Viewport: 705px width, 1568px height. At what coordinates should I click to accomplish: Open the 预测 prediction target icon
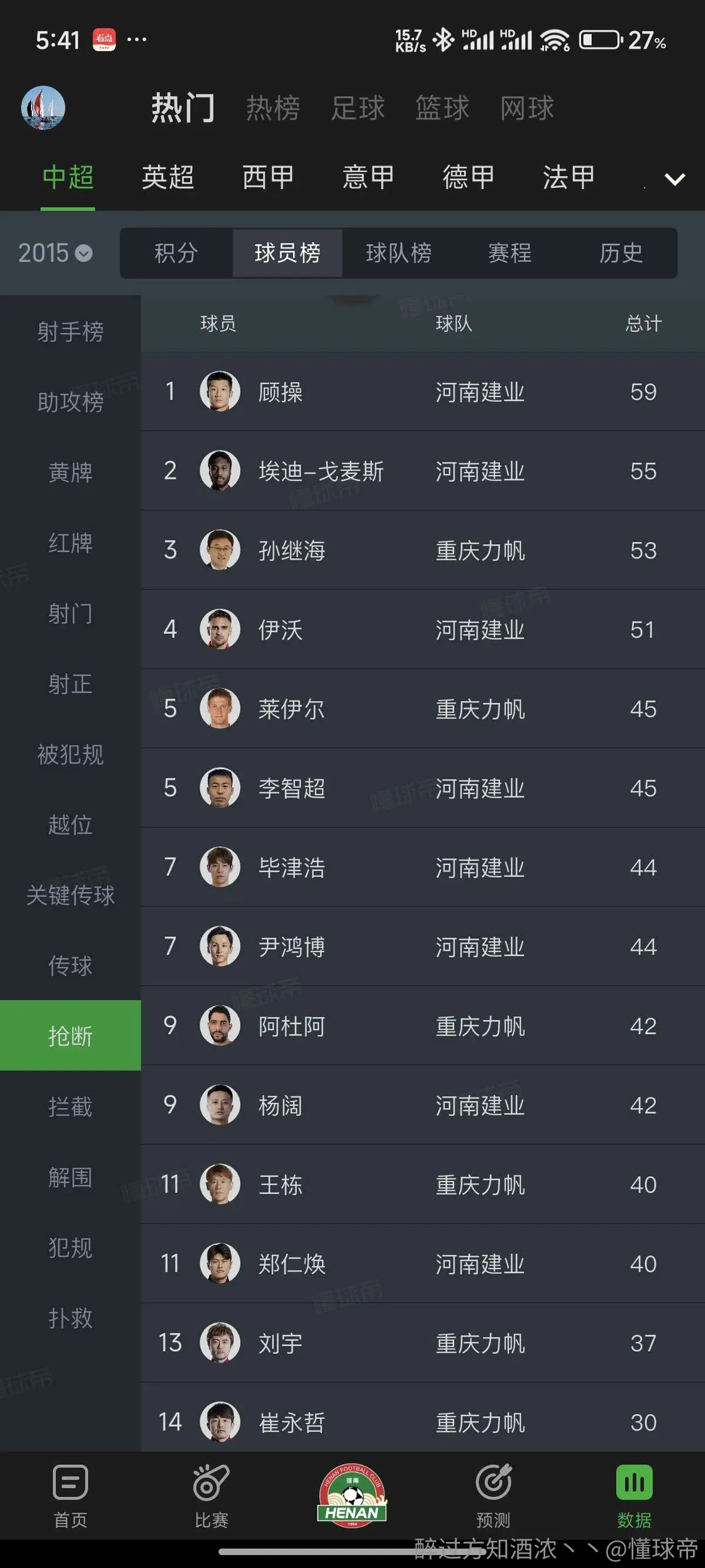click(x=493, y=1483)
